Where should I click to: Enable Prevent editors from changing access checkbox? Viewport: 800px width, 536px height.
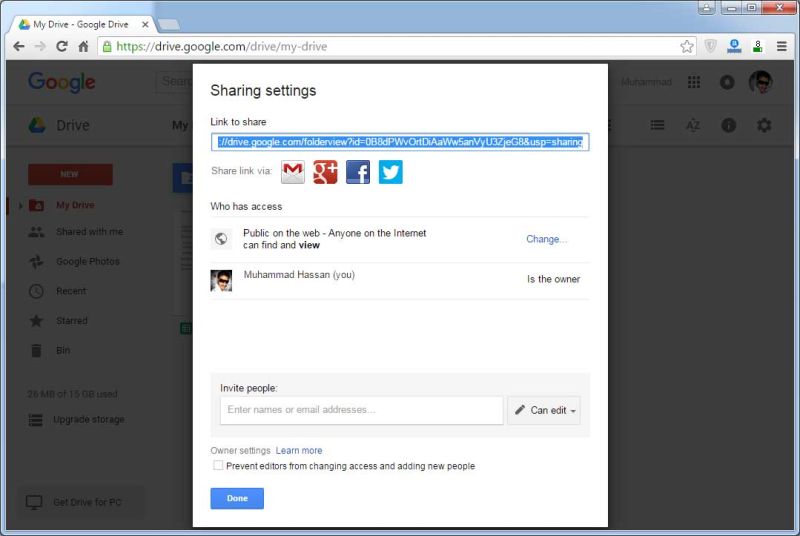[218, 465]
